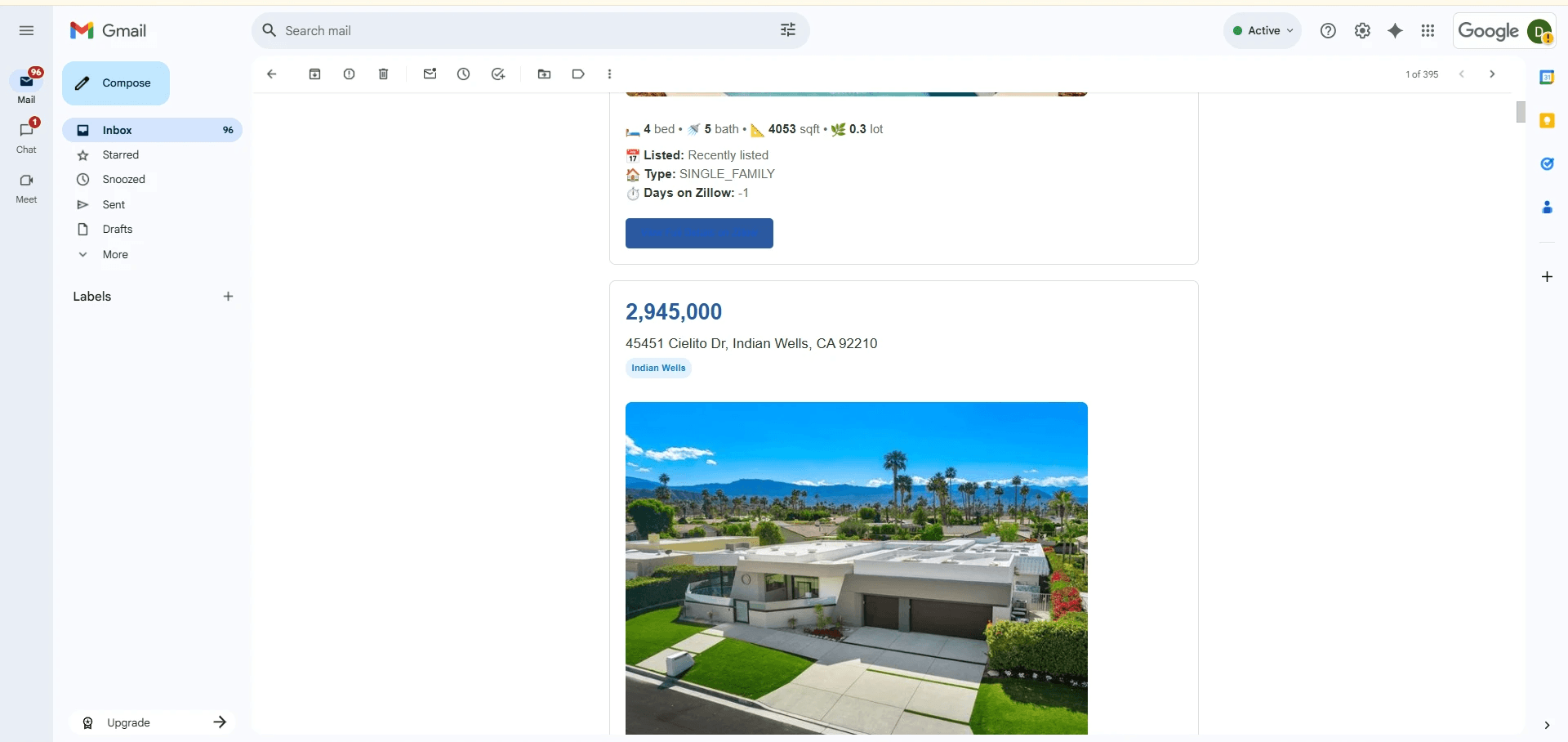The height and width of the screenshot is (742, 1568).
Task: Open more email actions menu
Action: (x=609, y=74)
